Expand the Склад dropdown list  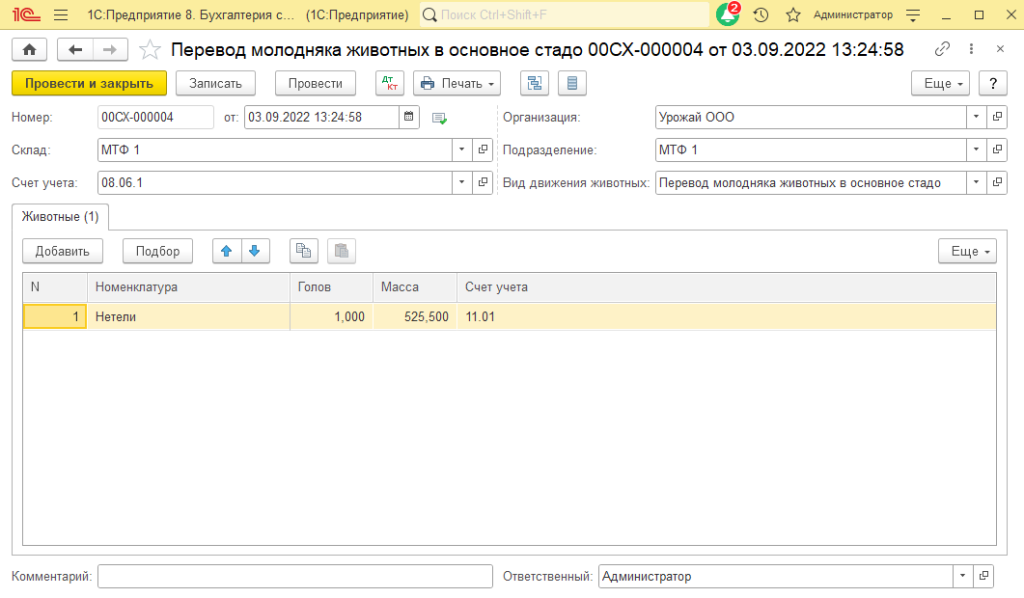(461, 150)
